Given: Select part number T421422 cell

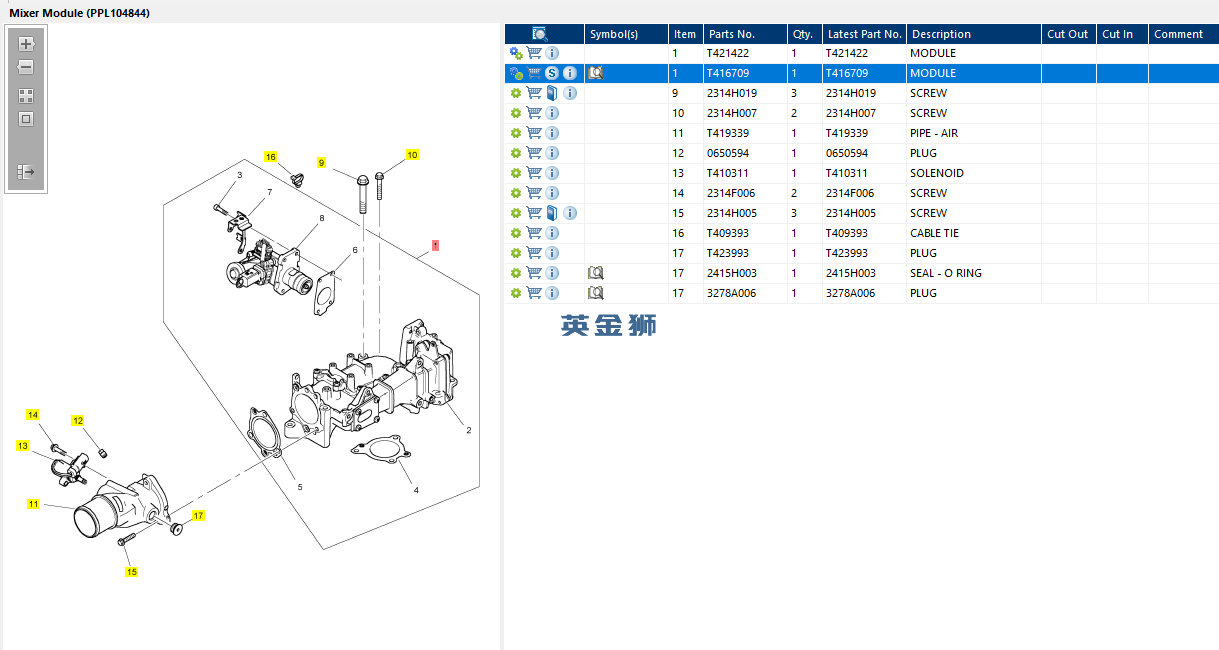Looking at the screenshot, I should pos(744,53).
